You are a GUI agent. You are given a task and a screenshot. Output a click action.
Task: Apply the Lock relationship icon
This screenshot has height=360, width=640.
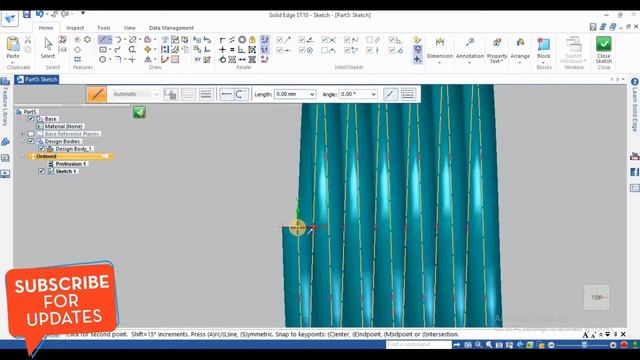252,40
